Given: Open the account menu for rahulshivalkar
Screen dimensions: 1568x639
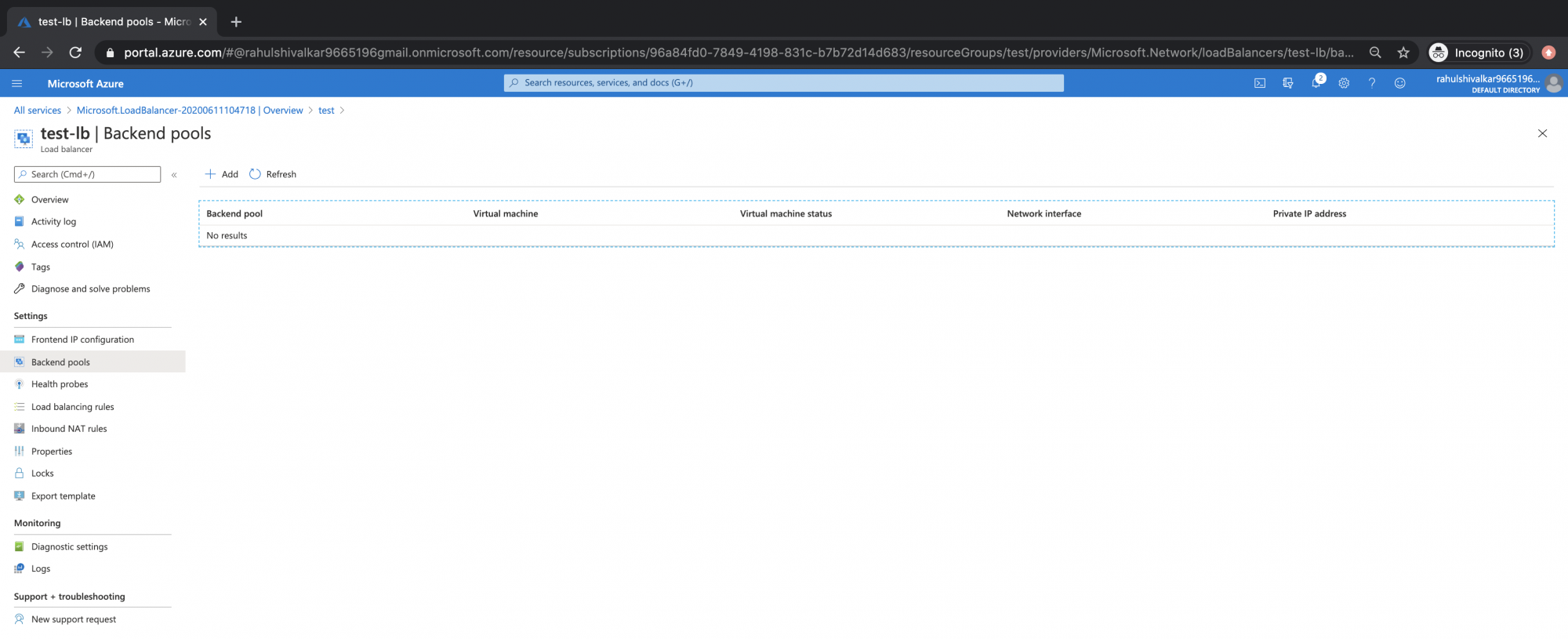Looking at the screenshot, I should [1497, 83].
